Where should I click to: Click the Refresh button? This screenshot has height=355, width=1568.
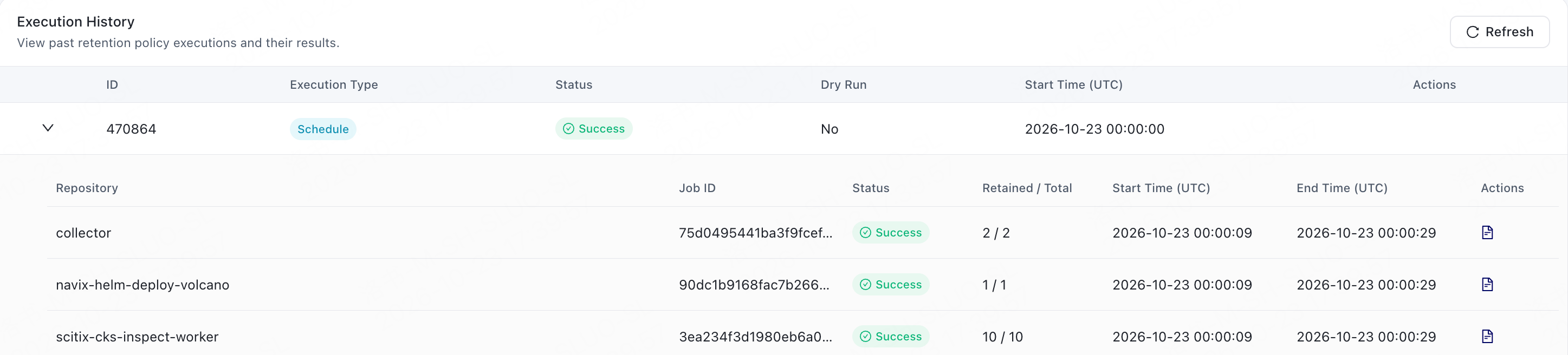pyautogui.click(x=1499, y=31)
